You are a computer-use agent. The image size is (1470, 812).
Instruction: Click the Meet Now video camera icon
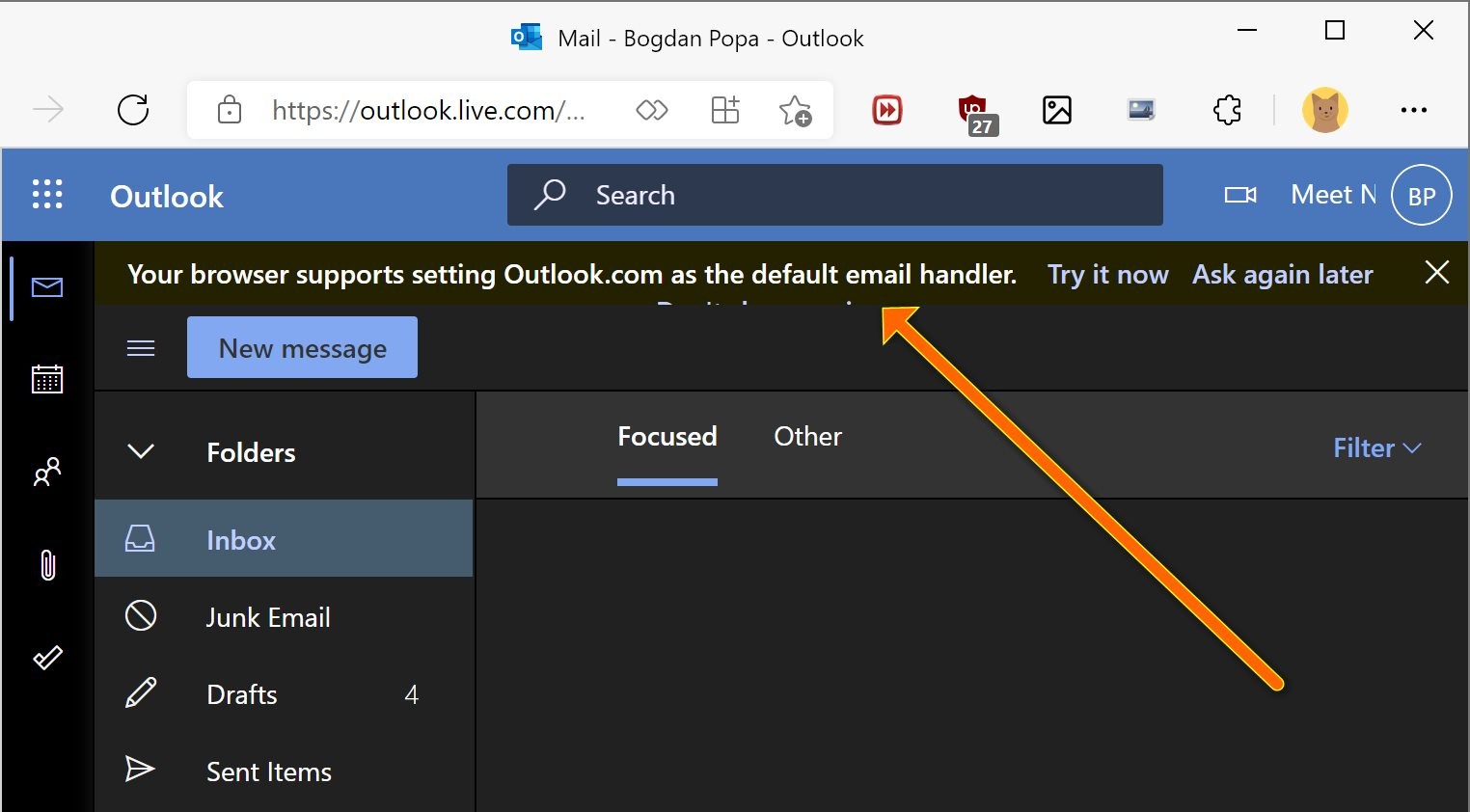1239,195
